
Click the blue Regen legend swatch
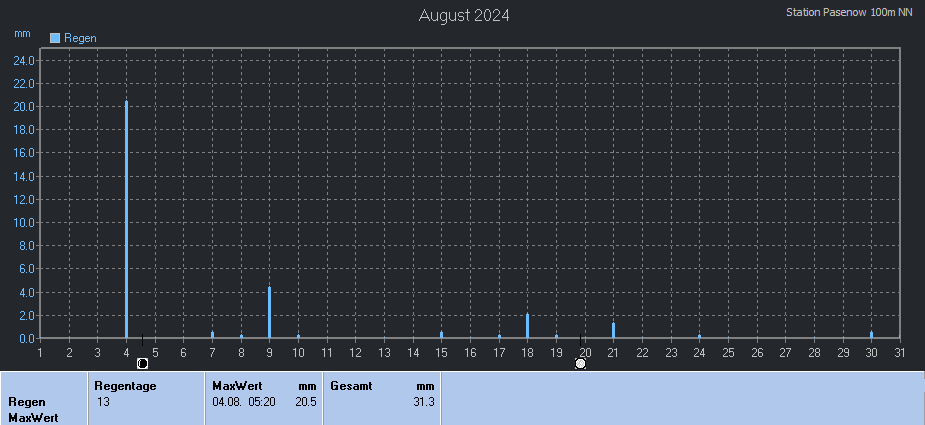[55, 38]
